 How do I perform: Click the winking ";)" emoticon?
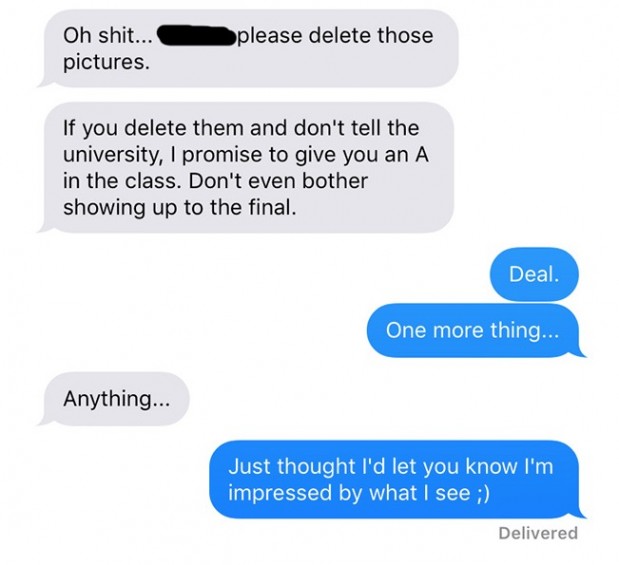pos(483,494)
